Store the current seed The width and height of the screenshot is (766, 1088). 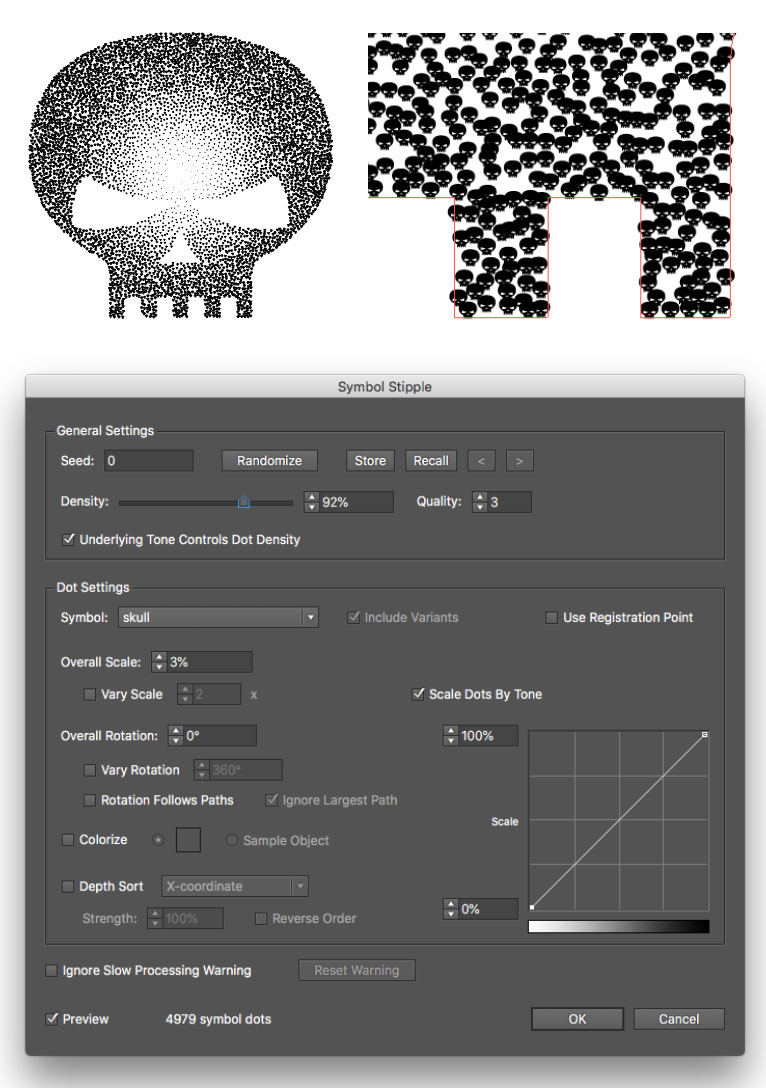(x=370, y=461)
